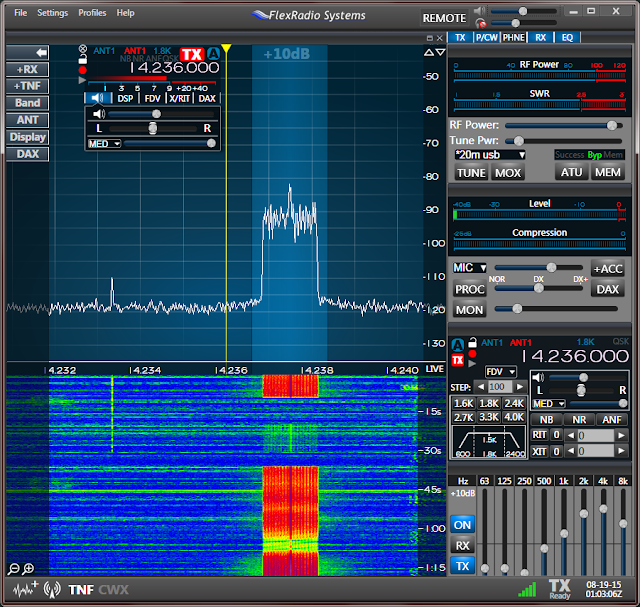Increase the tuning step with the right arrow
This screenshot has height=607, width=640.
click(x=520, y=387)
